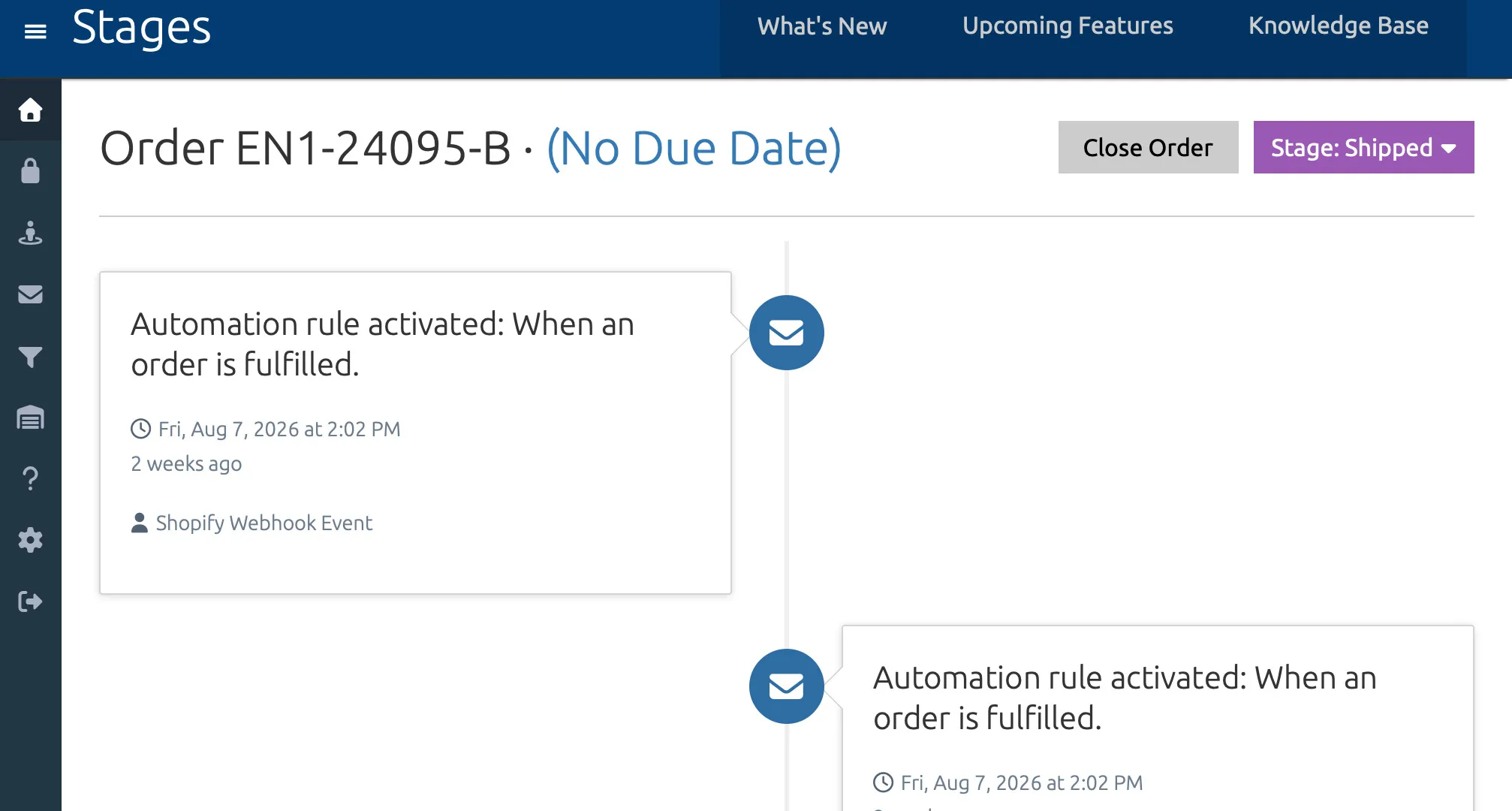Click the (No Due Date) link
This screenshot has height=811, width=1512.
click(694, 149)
